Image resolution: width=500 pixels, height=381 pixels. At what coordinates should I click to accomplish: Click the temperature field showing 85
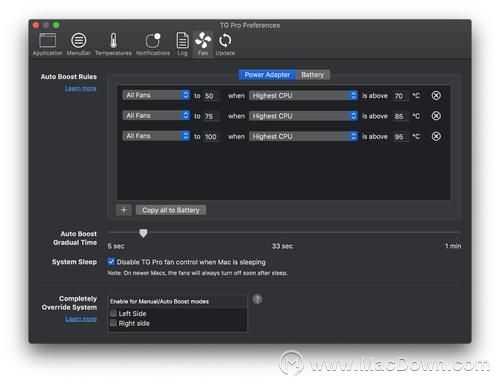(x=400, y=116)
